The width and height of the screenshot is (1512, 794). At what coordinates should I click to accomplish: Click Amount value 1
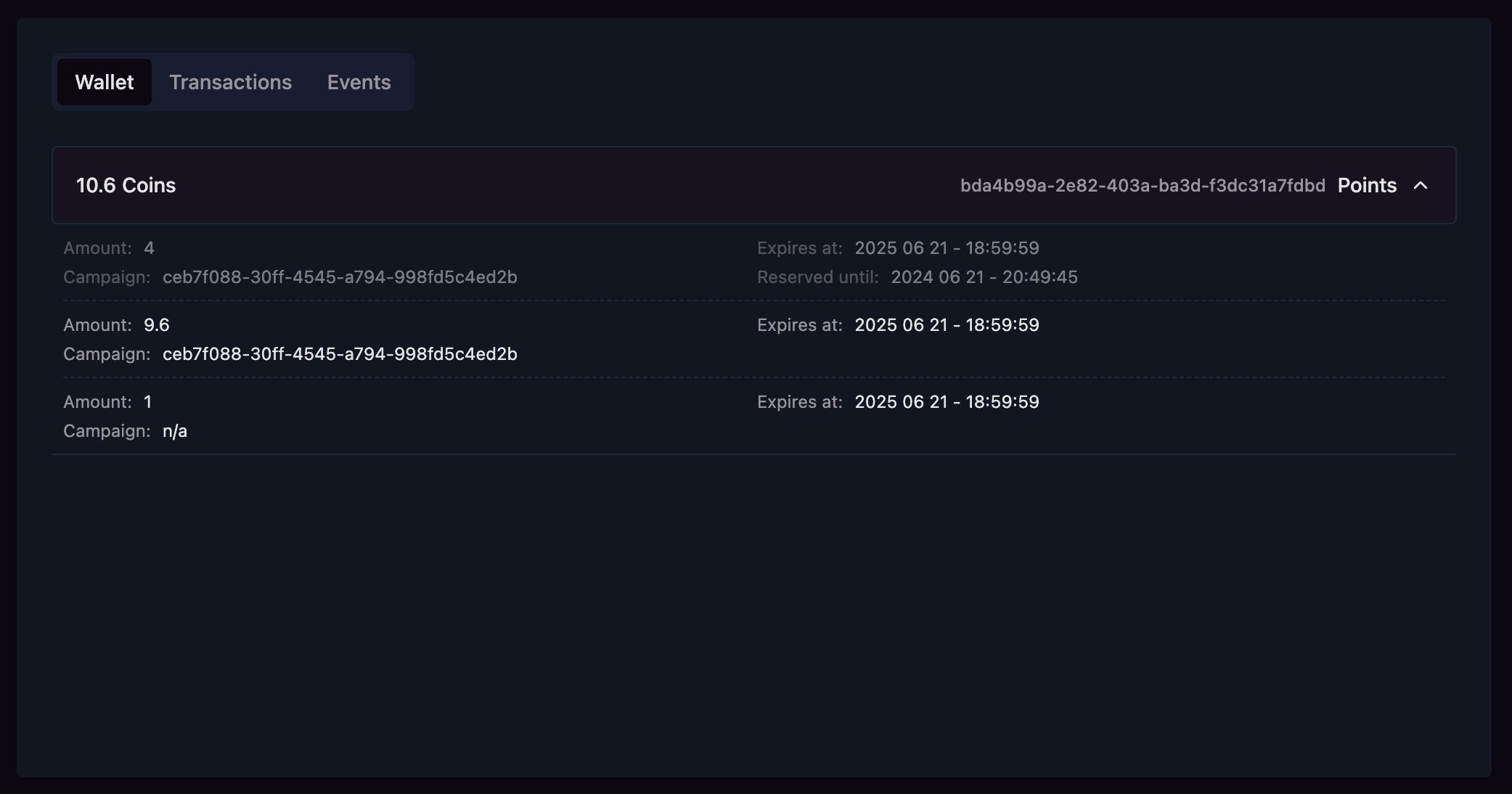tap(147, 402)
